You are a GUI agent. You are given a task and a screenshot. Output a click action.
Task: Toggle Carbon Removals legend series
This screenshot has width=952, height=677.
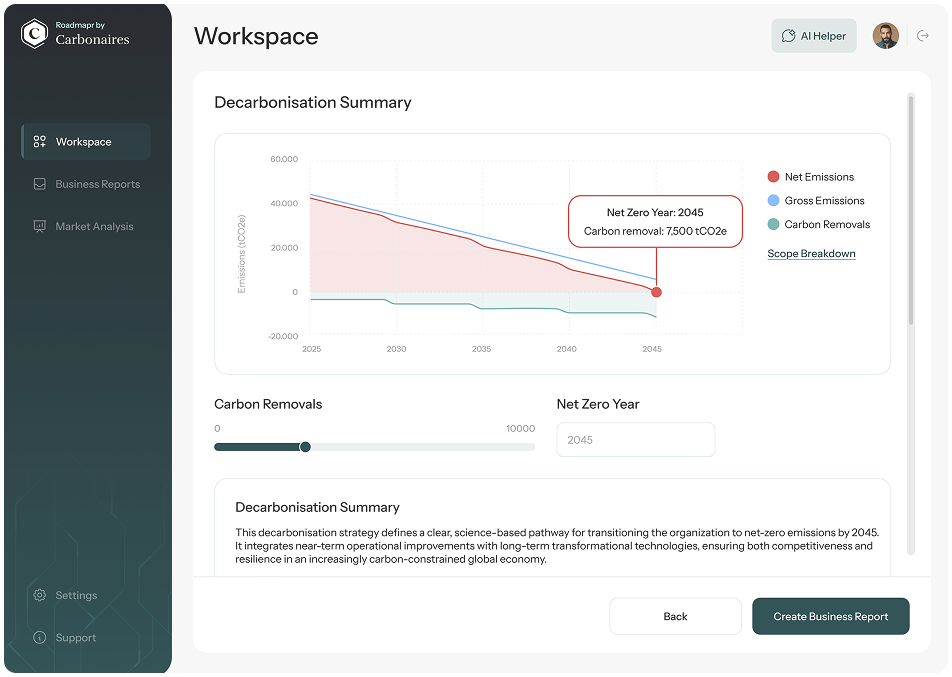tap(817, 225)
